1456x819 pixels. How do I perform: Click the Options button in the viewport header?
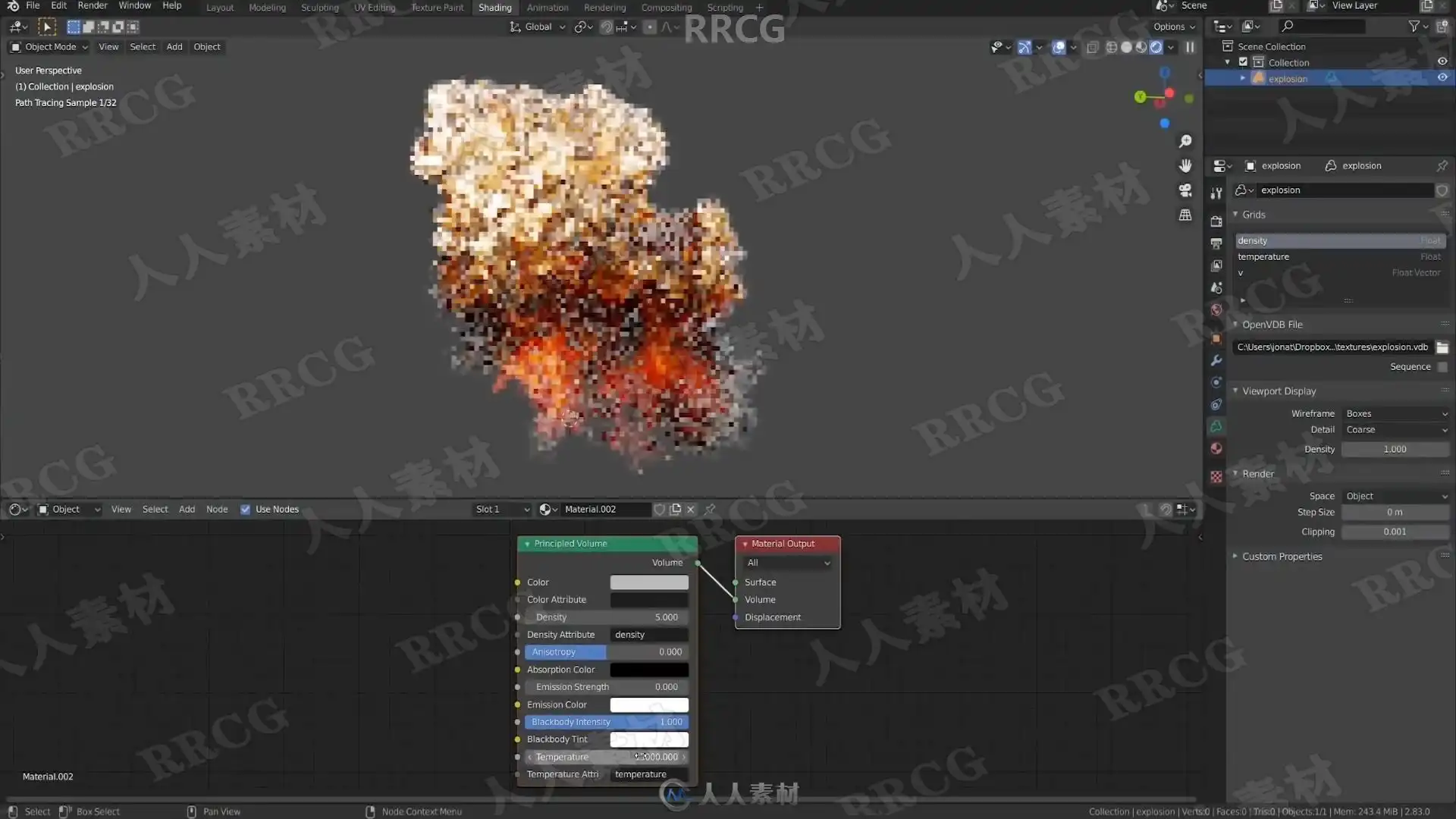click(x=1173, y=27)
